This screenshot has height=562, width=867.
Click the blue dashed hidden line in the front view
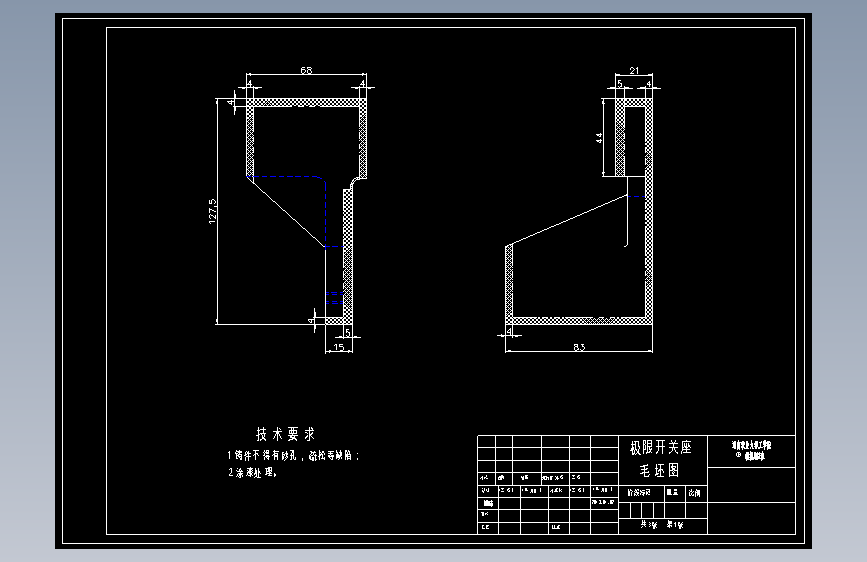287,177
